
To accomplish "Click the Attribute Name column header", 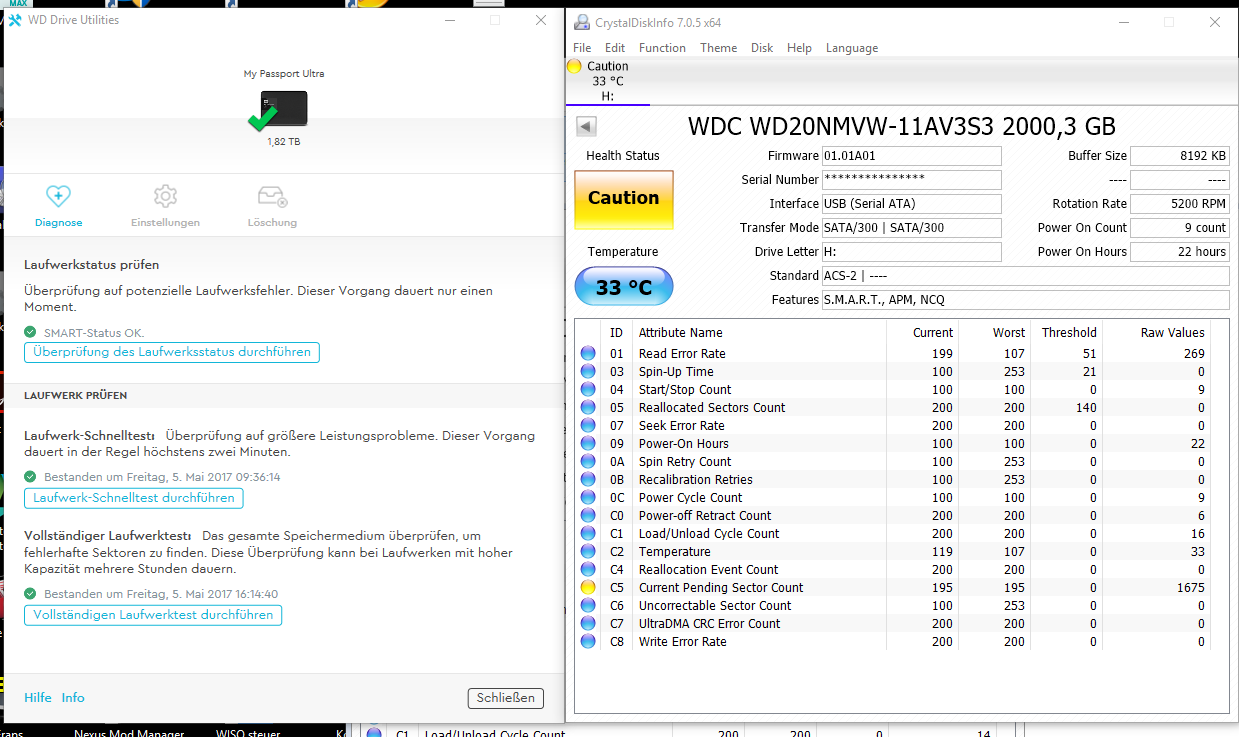I will tap(680, 333).
